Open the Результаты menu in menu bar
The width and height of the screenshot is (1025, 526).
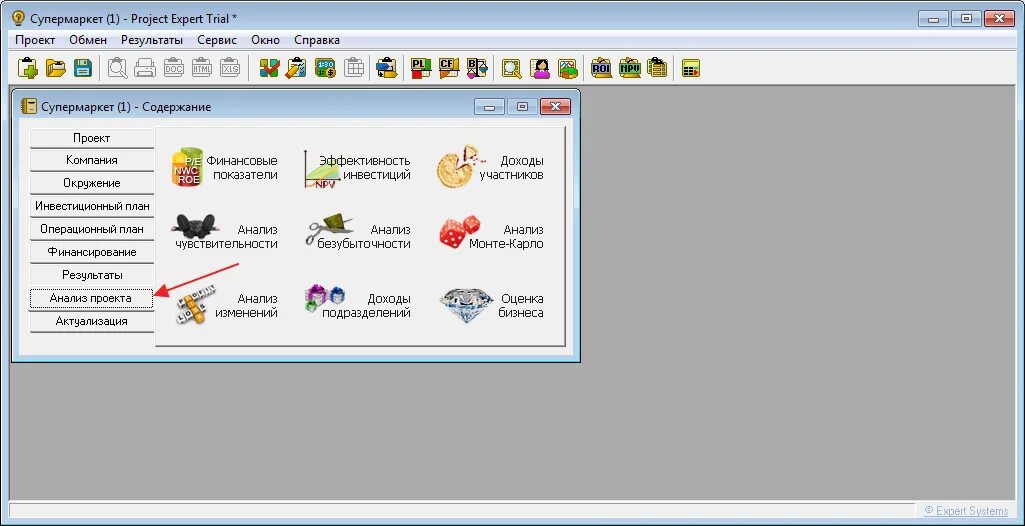(152, 40)
